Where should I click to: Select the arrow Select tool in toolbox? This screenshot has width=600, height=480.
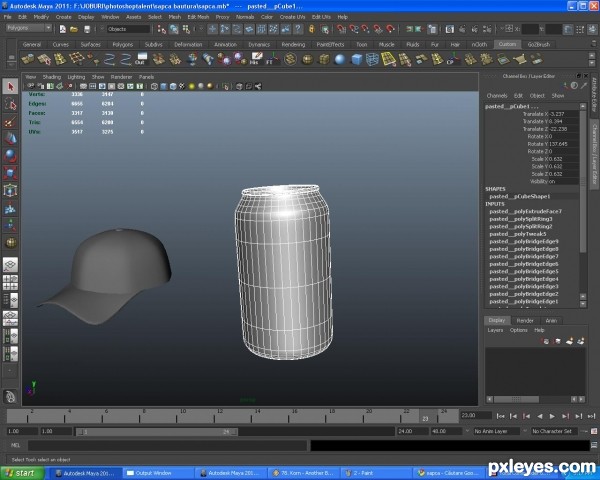(x=10, y=87)
